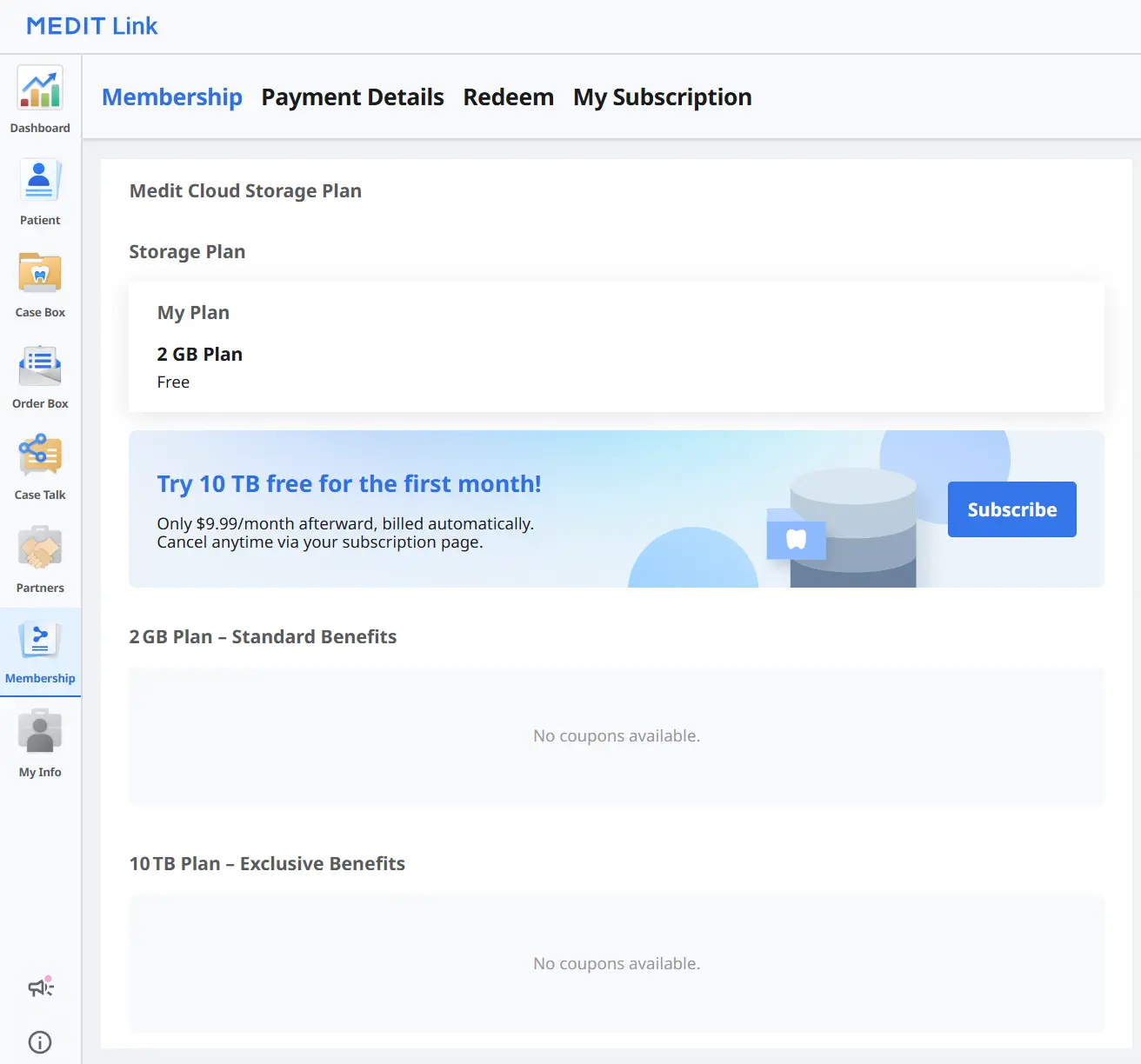Click the 2 GB Plan Standard Benefits heading

pos(263,637)
